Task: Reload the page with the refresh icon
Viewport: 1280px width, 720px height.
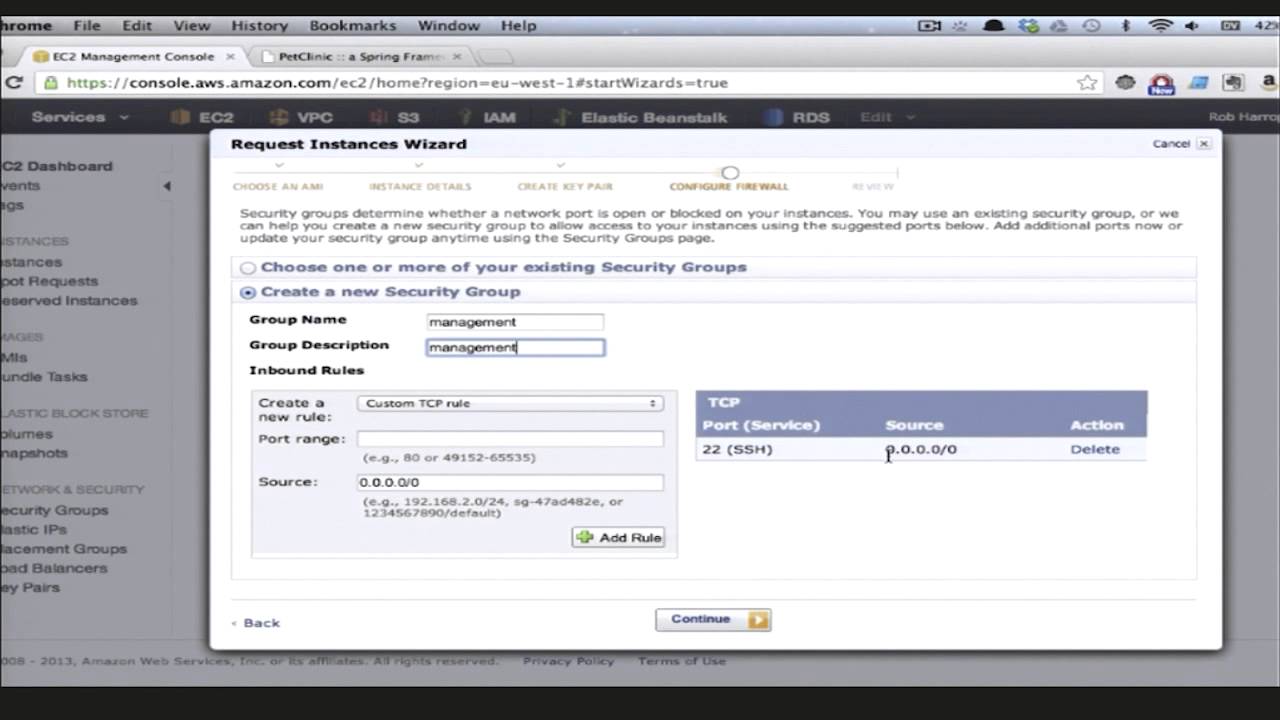Action: click(x=14, y=83)
